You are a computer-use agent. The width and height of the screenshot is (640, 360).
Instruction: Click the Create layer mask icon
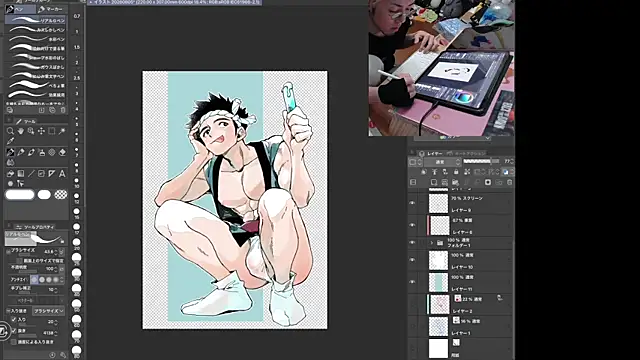coord(488,182)
